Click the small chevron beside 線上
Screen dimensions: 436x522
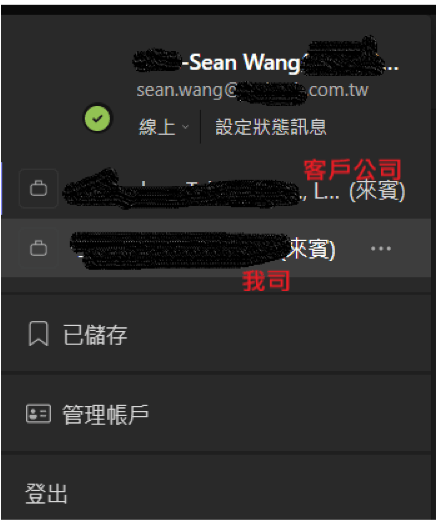[x=185, y=127]
